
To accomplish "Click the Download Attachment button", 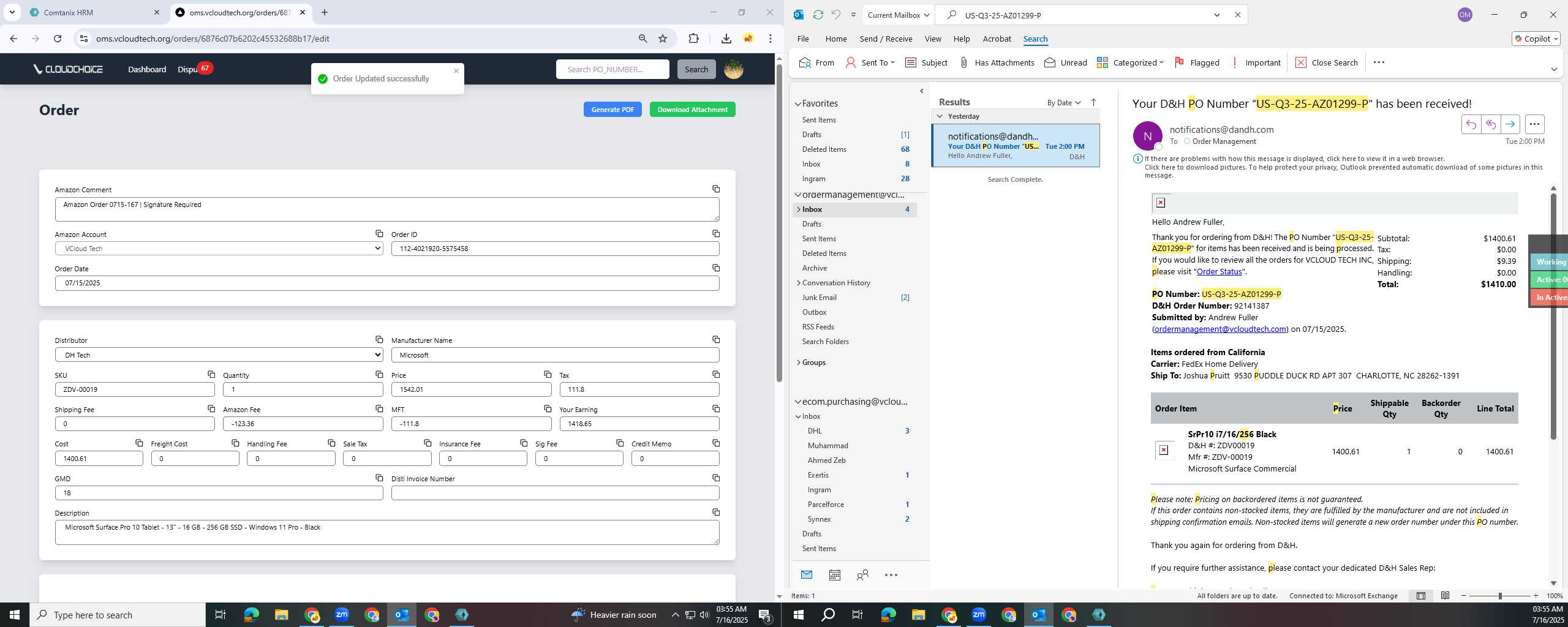I will pyautogui.click(x=692, y=110).
